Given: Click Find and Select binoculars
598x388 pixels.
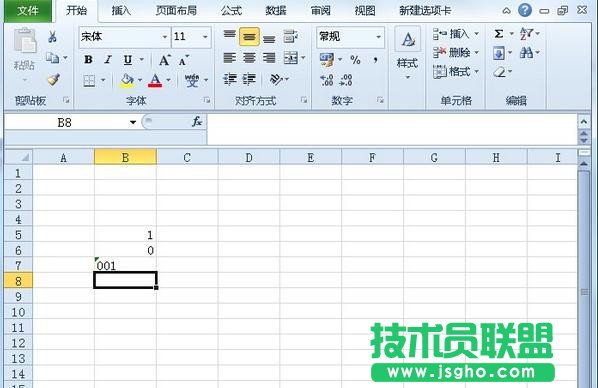Looking at the screenshot, I should click(527, 53).
